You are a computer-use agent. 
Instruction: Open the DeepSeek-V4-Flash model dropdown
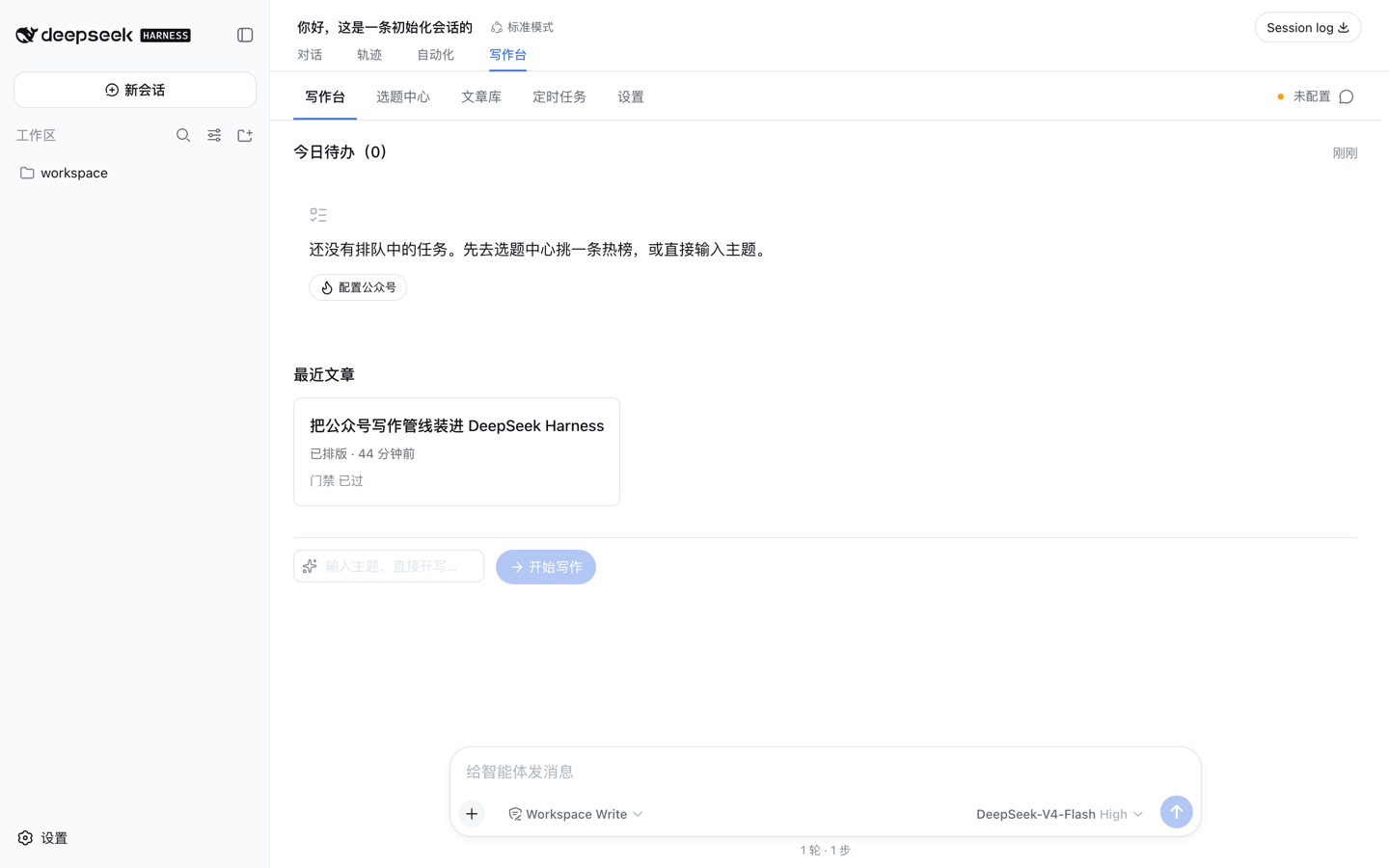(1059, 814)
